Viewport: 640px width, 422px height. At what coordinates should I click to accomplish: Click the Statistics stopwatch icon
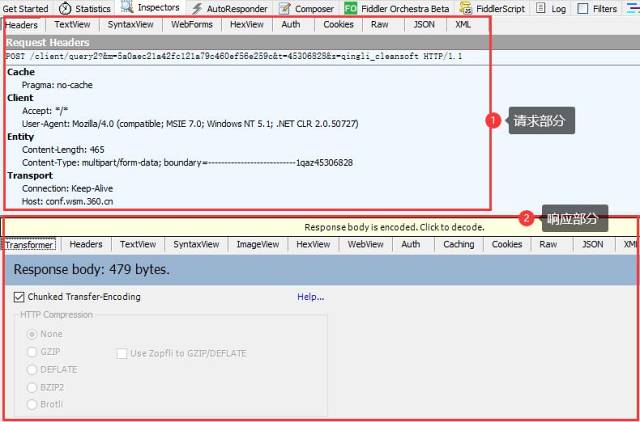tap(65, 8)
